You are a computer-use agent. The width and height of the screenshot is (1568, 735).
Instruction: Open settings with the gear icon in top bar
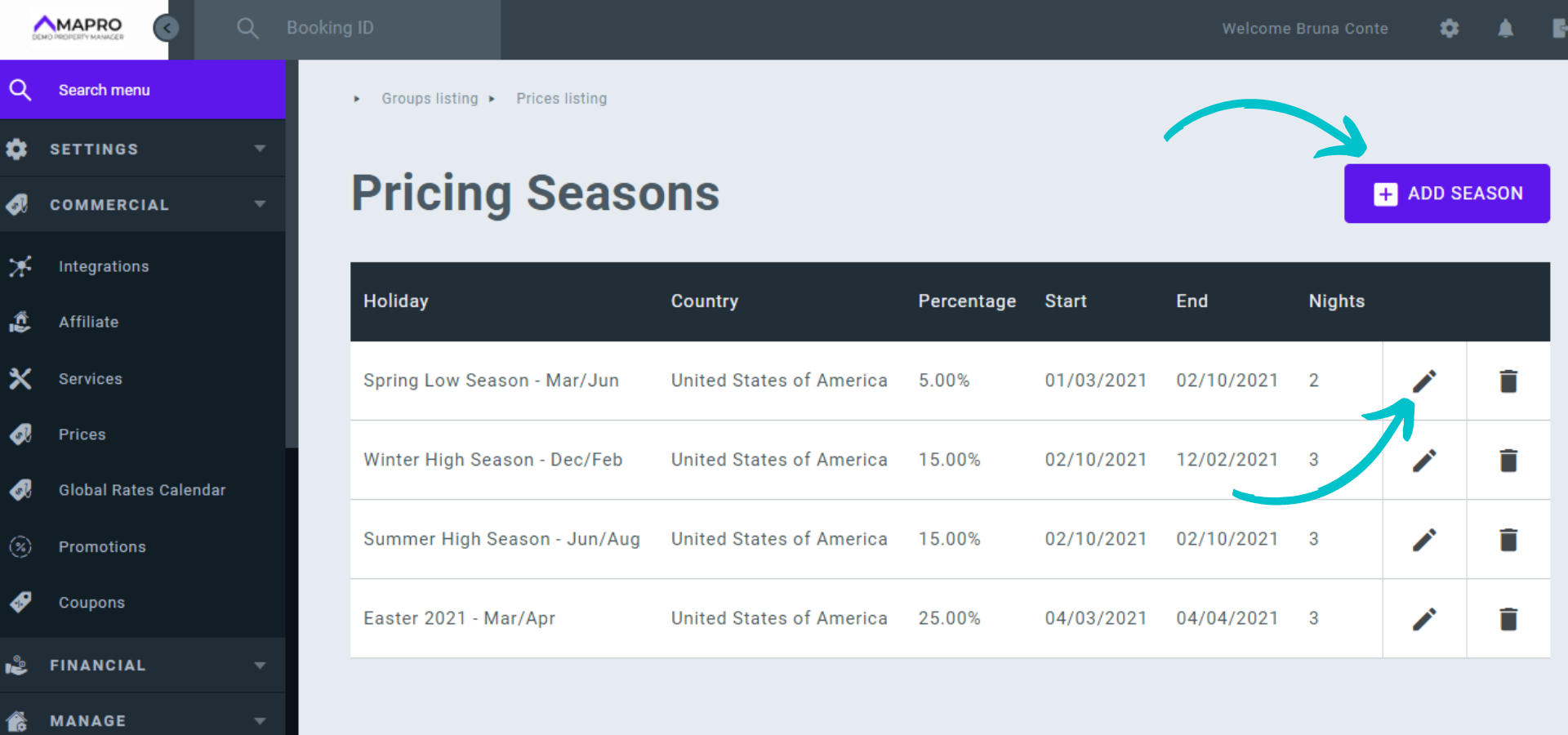coord(1450,29)
